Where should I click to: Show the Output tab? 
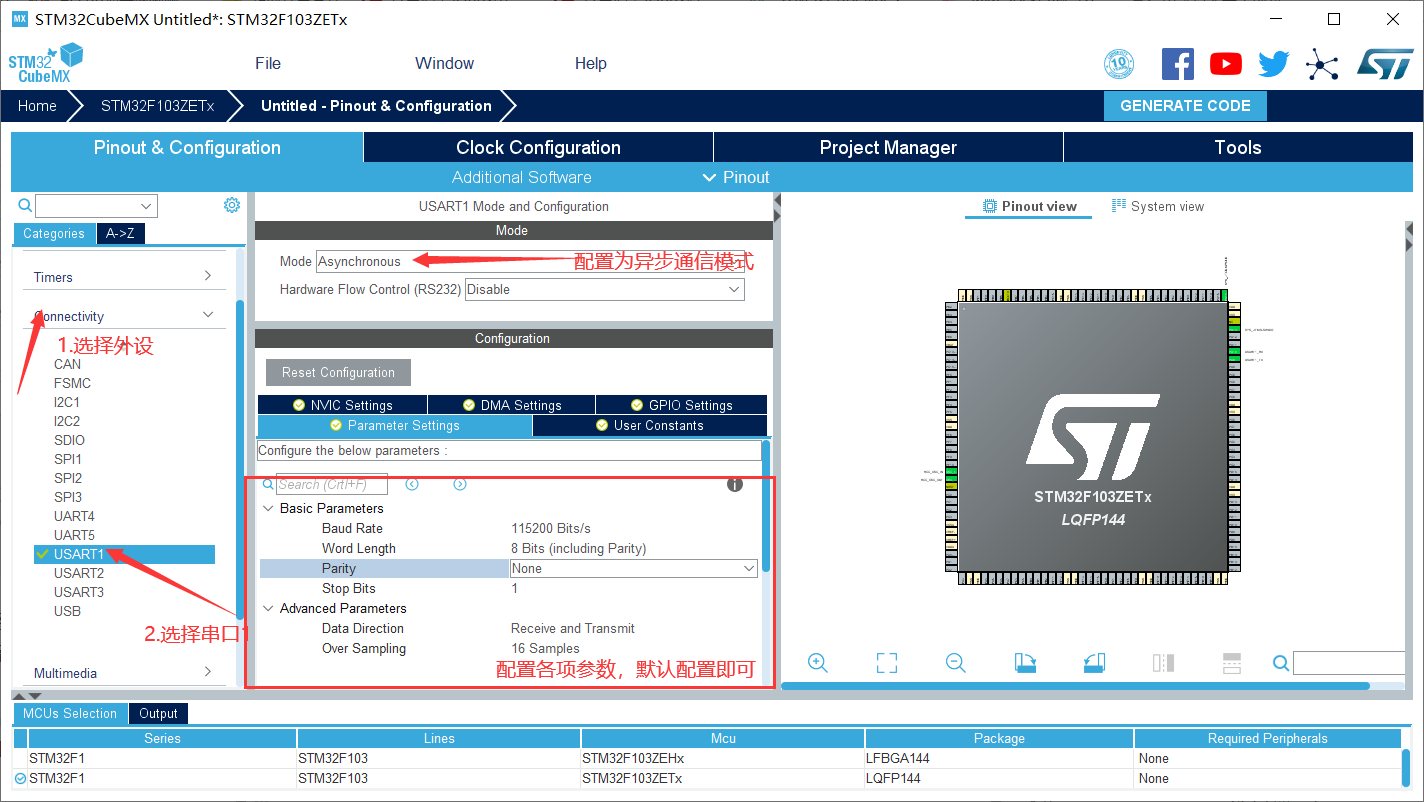(x=158, y=713)
